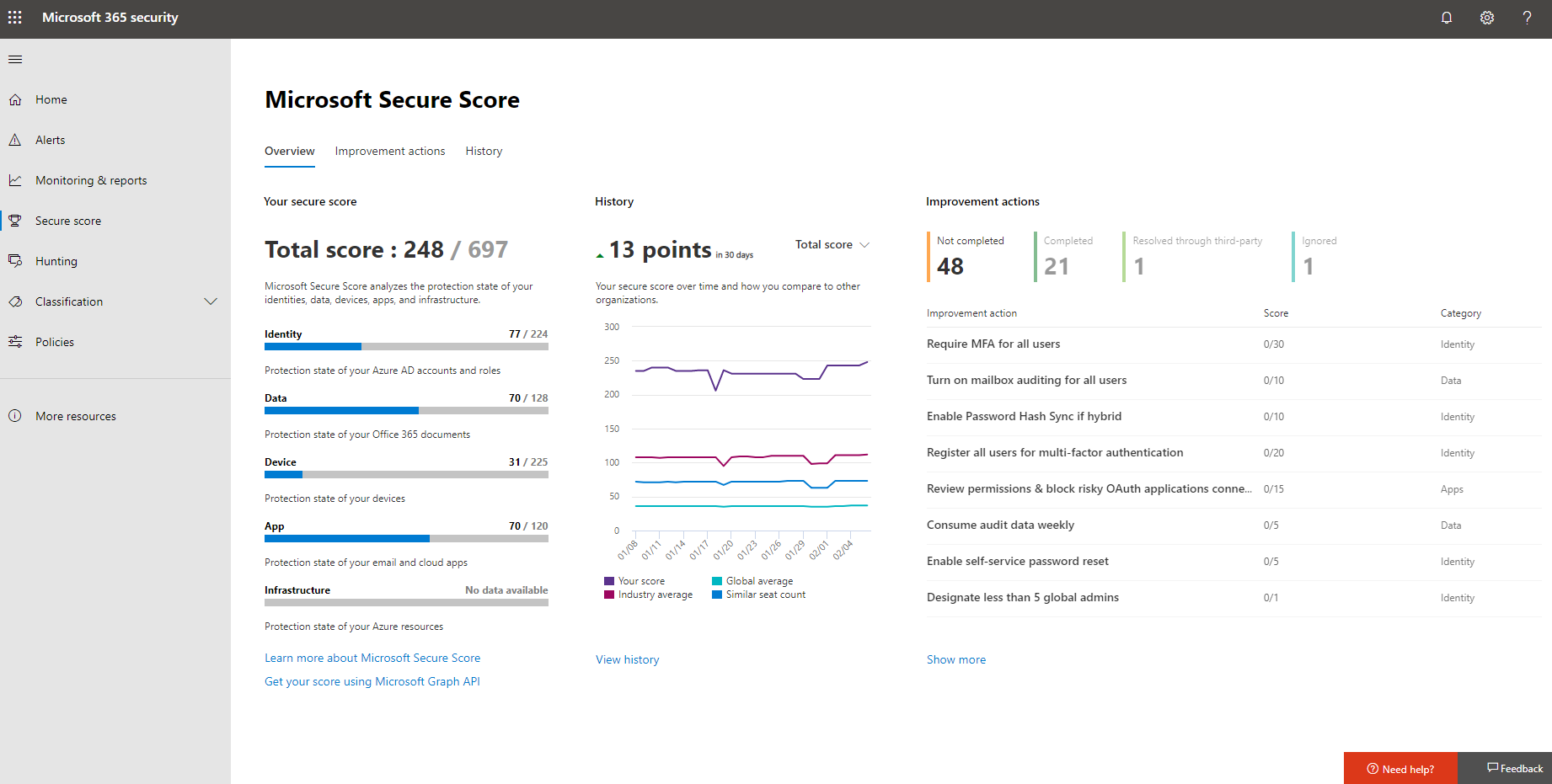This screenshot has height=784, width=1552.
Task: Open the Total score chart dropdown
Action: tap(832, 244)
